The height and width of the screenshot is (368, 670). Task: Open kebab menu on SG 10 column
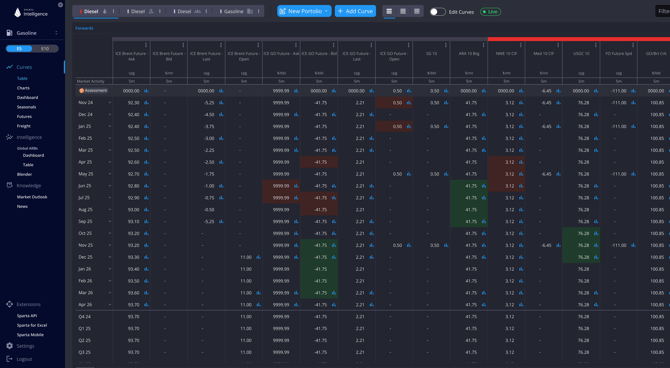coord(446,45)
